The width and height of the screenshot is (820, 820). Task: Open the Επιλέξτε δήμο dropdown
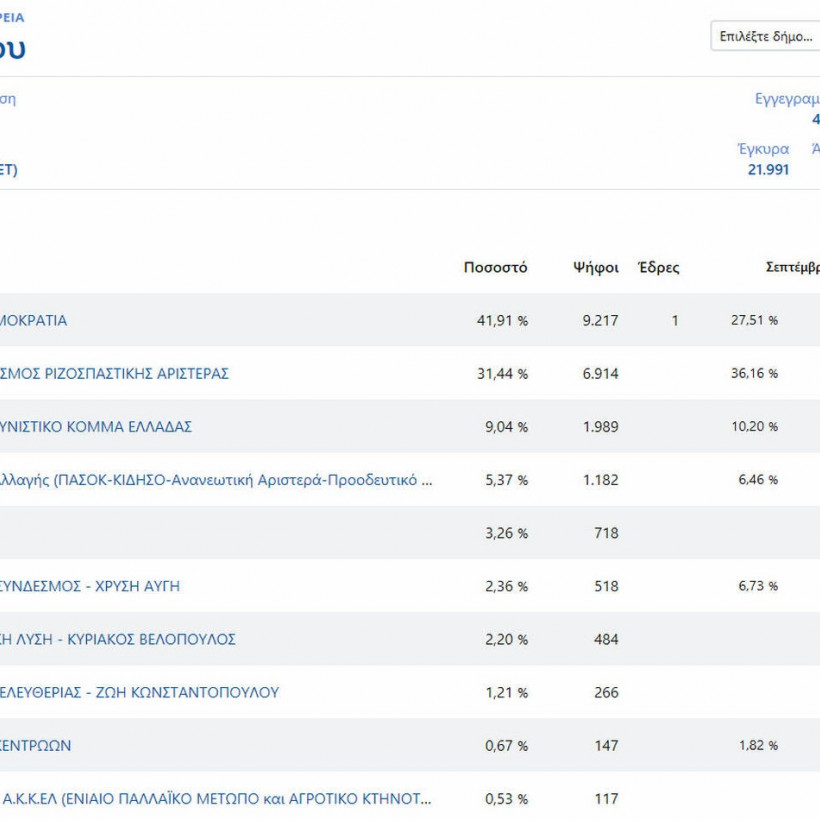click(765, 36)
